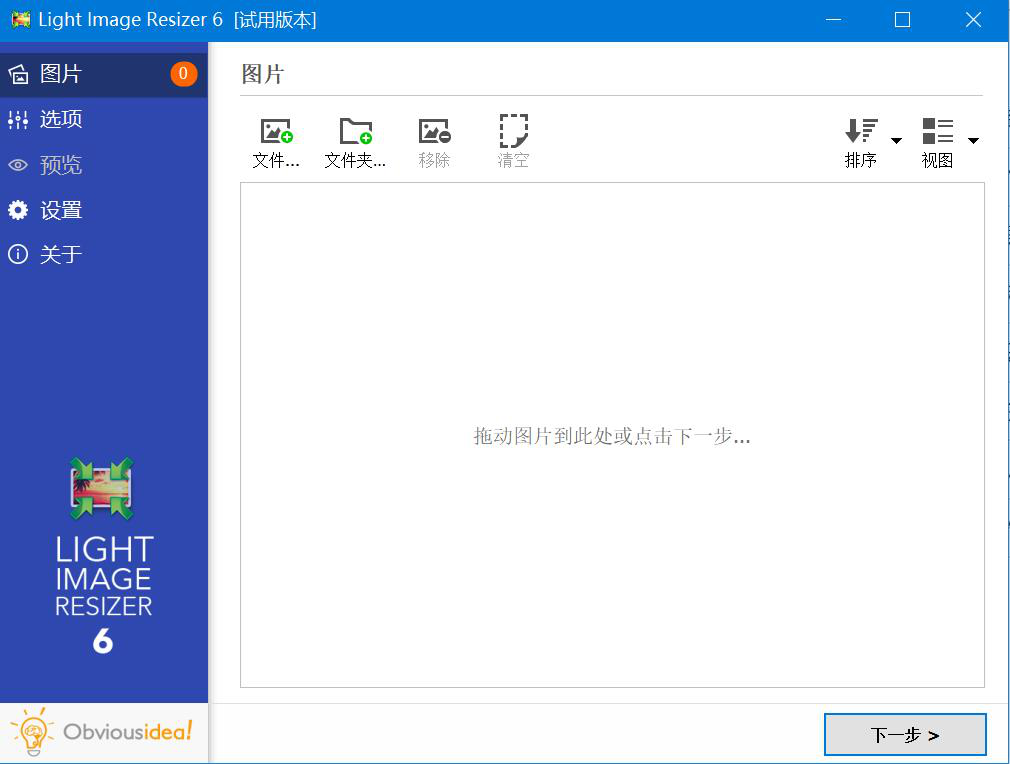Click the 下一步 > button
This screenshot has width=1010, height=764.
(x=905, y=734)
